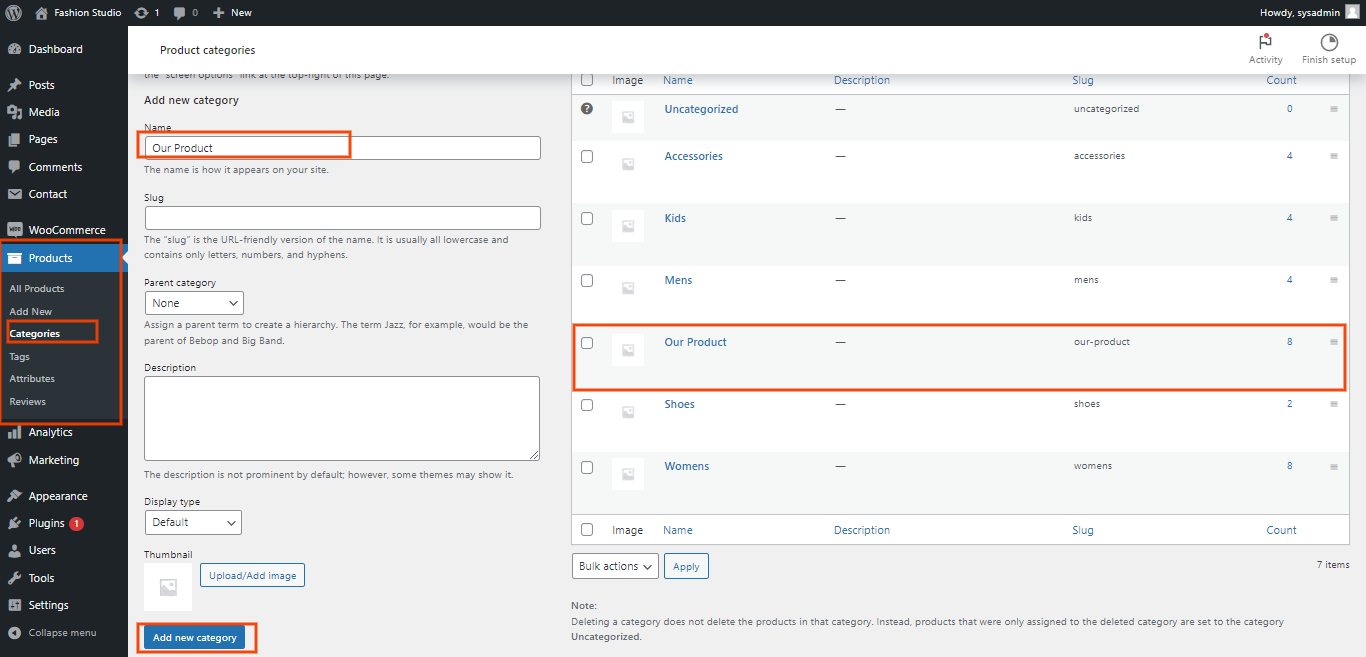Screen dimensions: 1366x657
Task: Click the help icon beside Uncategorized
Action: tap(587, 108)
